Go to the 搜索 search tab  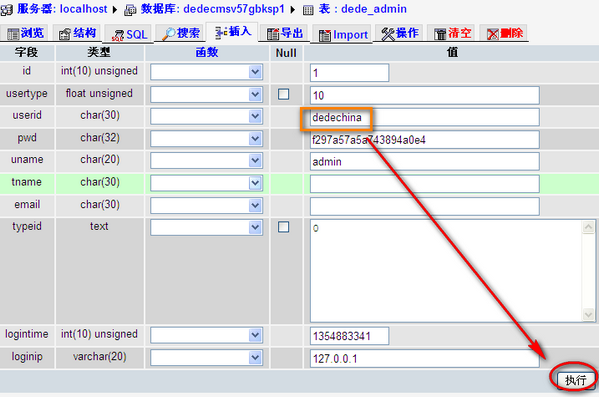[x=180, y=33]
